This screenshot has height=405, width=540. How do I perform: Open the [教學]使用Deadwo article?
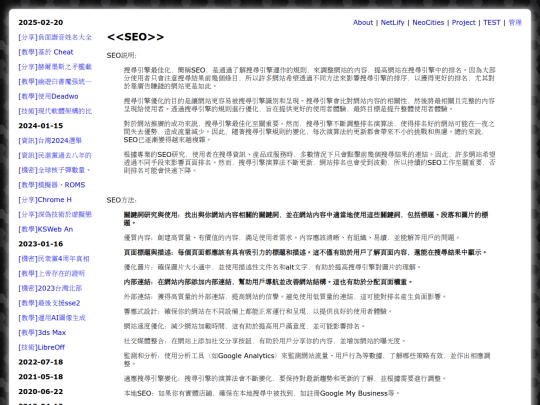pyautogui.click(x=48, y=96)
